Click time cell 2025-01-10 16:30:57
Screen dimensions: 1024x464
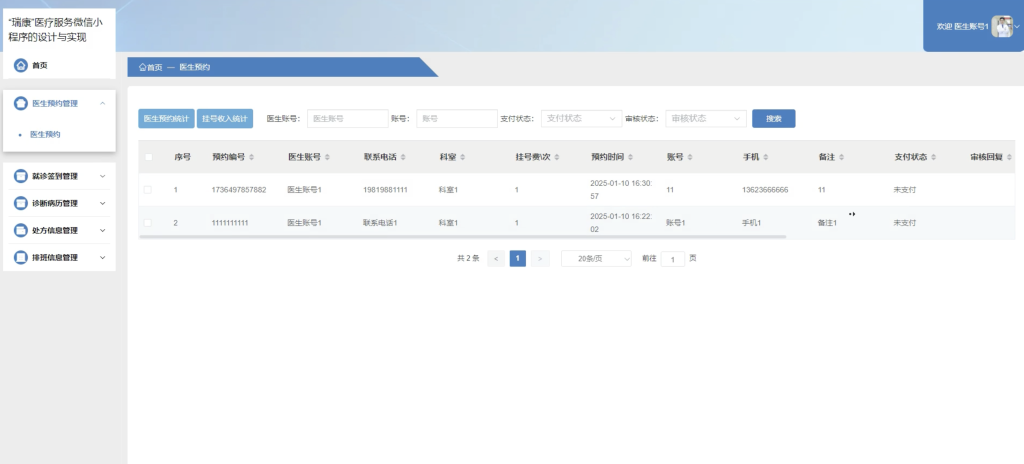click(621, 190)
